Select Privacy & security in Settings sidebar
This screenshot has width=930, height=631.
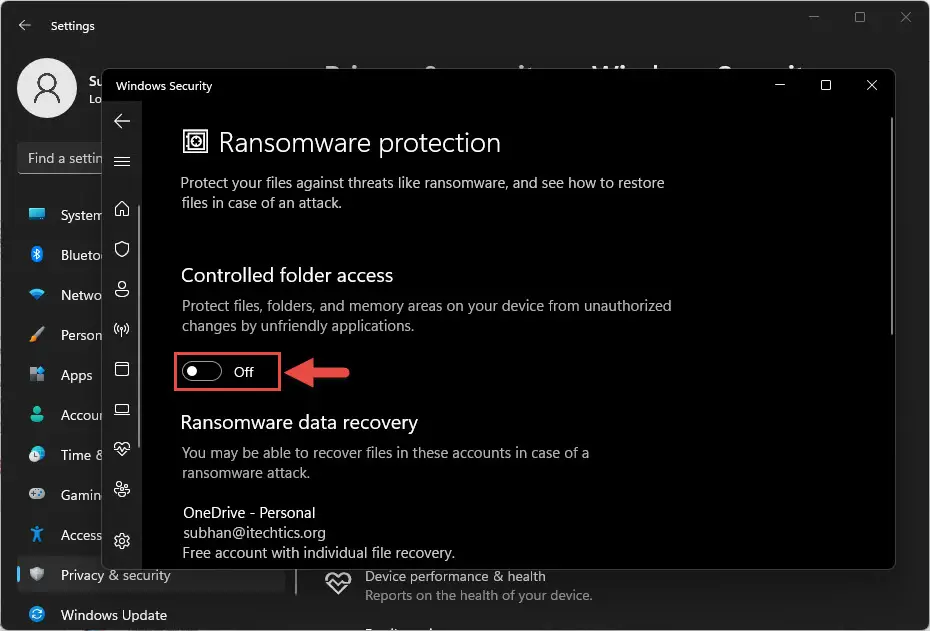point(151,575)
